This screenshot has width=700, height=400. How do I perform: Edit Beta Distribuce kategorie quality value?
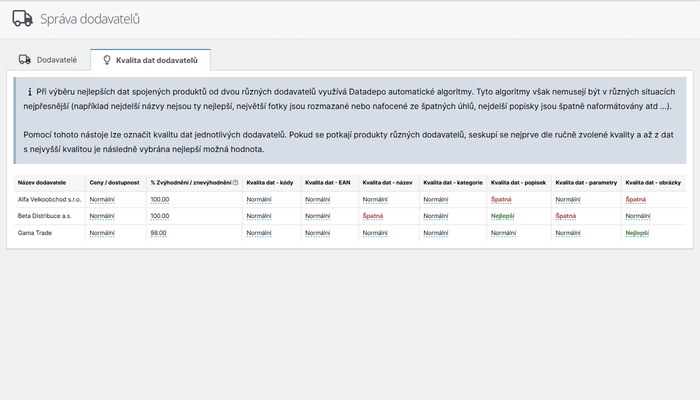[436, 216]
